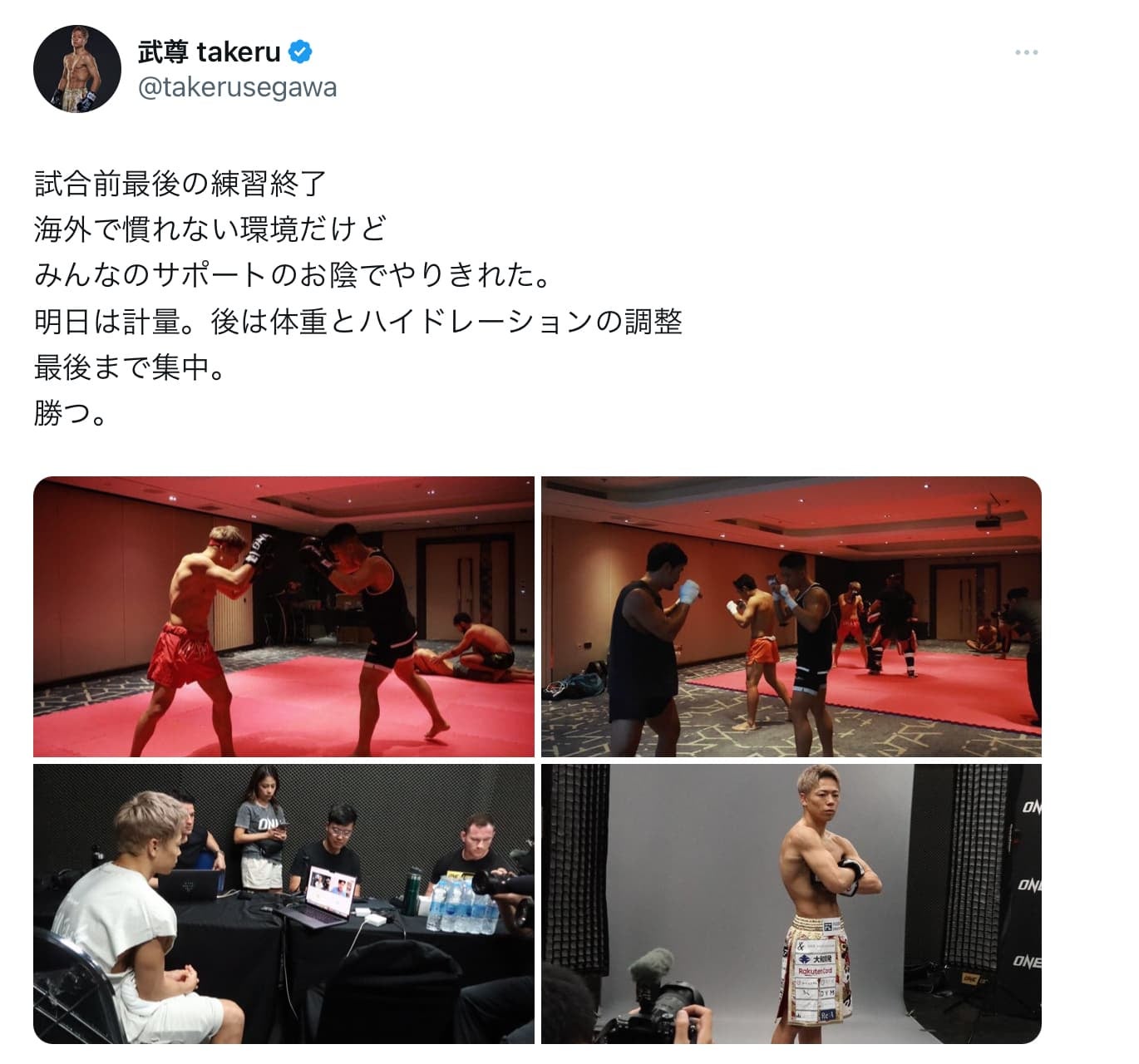
Task: Open the top-left sparring photo
Action: (284, 616)
